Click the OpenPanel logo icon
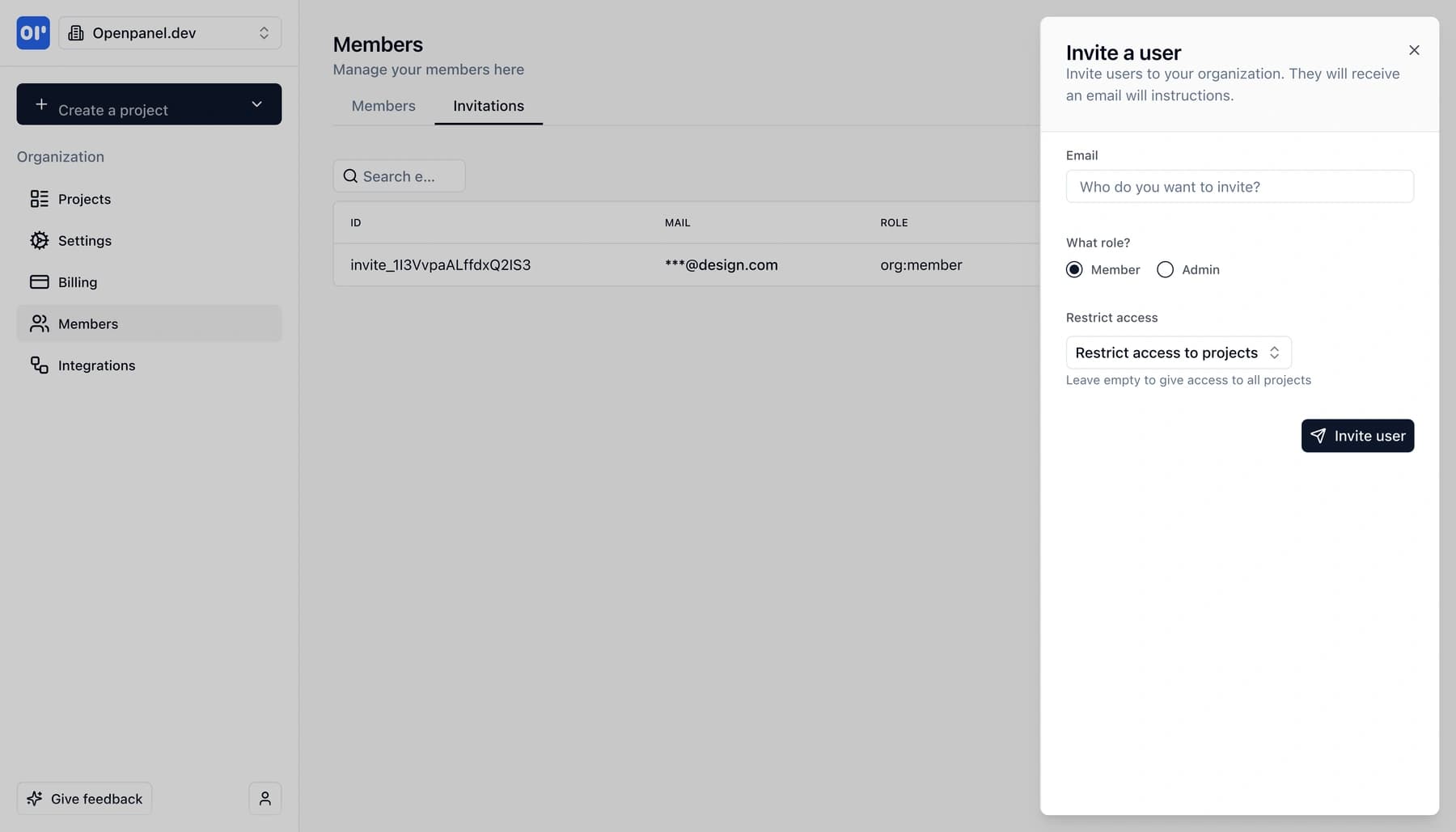 pyautogui.click(x=32, y=33)
